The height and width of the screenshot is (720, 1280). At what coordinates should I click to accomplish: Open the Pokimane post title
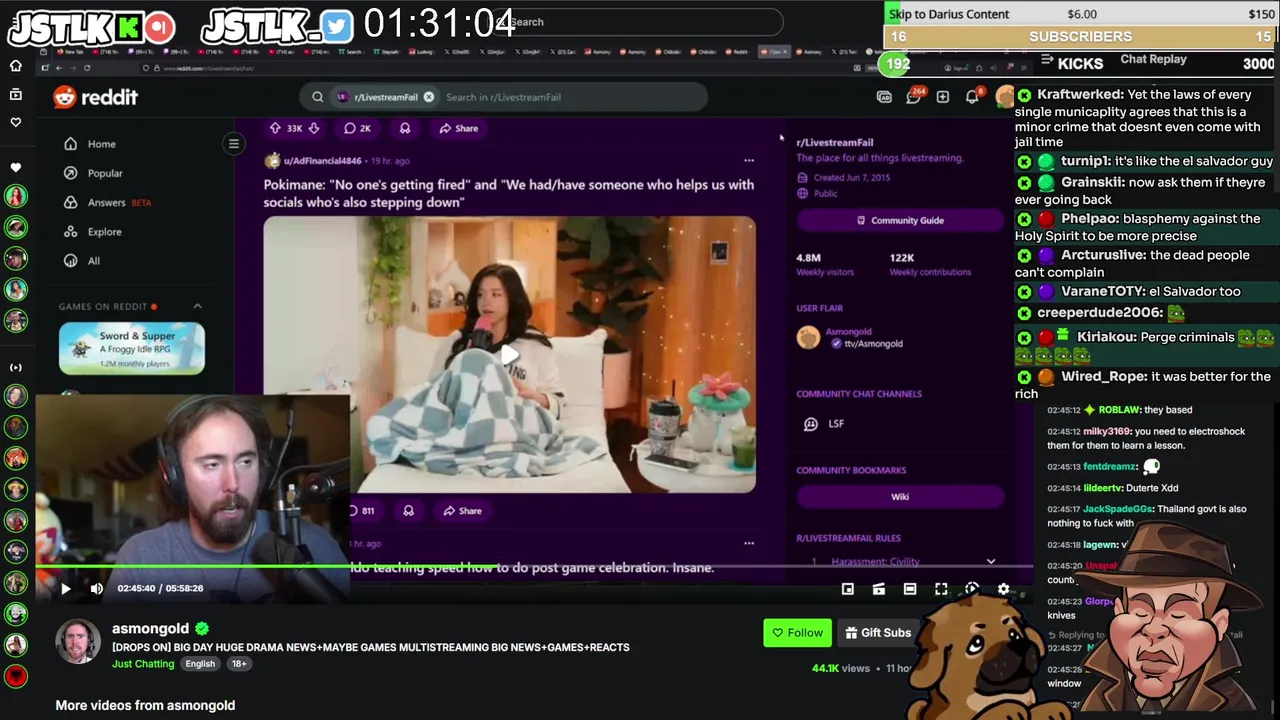509,193
